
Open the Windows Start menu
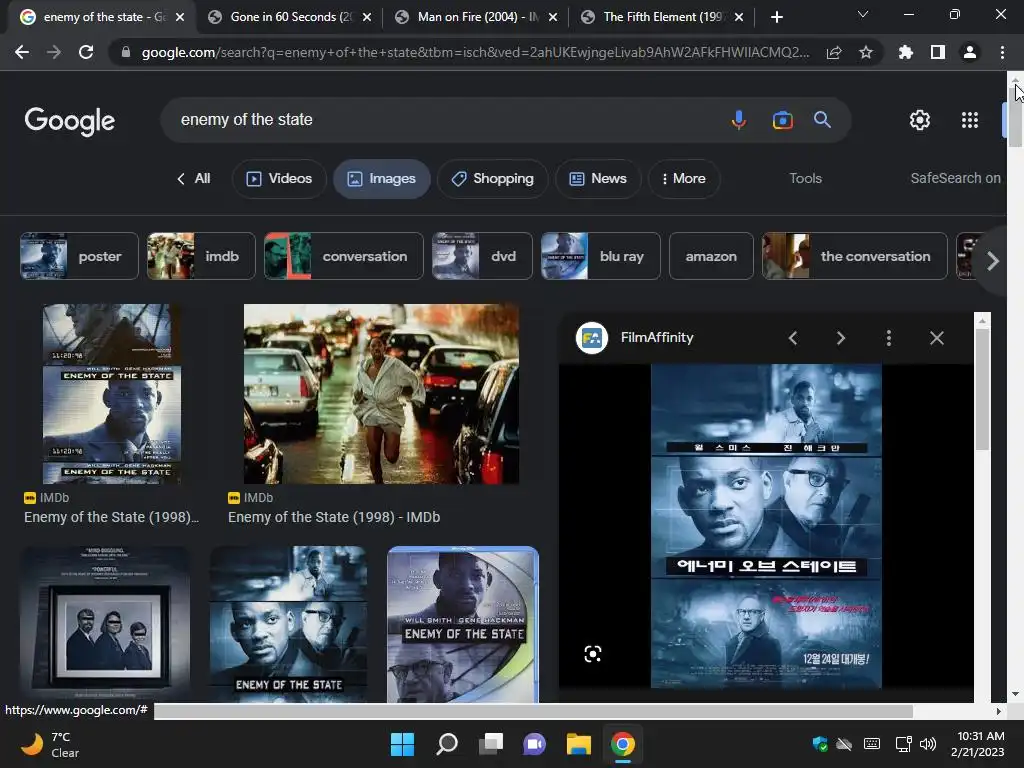pos(402,744)
